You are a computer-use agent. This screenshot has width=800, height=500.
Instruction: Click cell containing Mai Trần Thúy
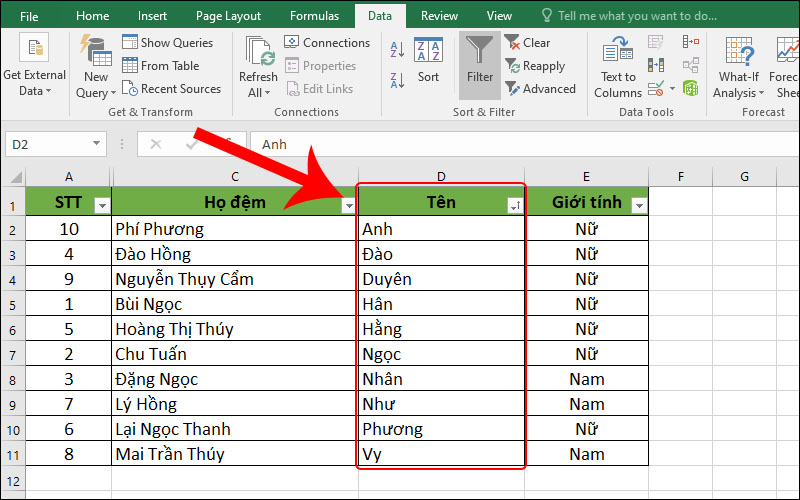click(x=235, y=454)
